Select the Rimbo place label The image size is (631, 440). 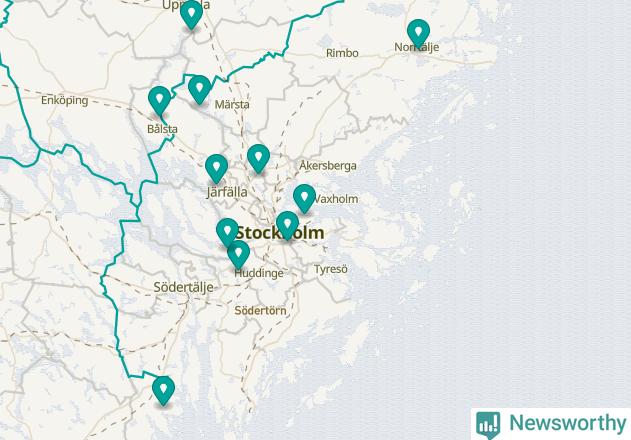(x=342, y=53)
